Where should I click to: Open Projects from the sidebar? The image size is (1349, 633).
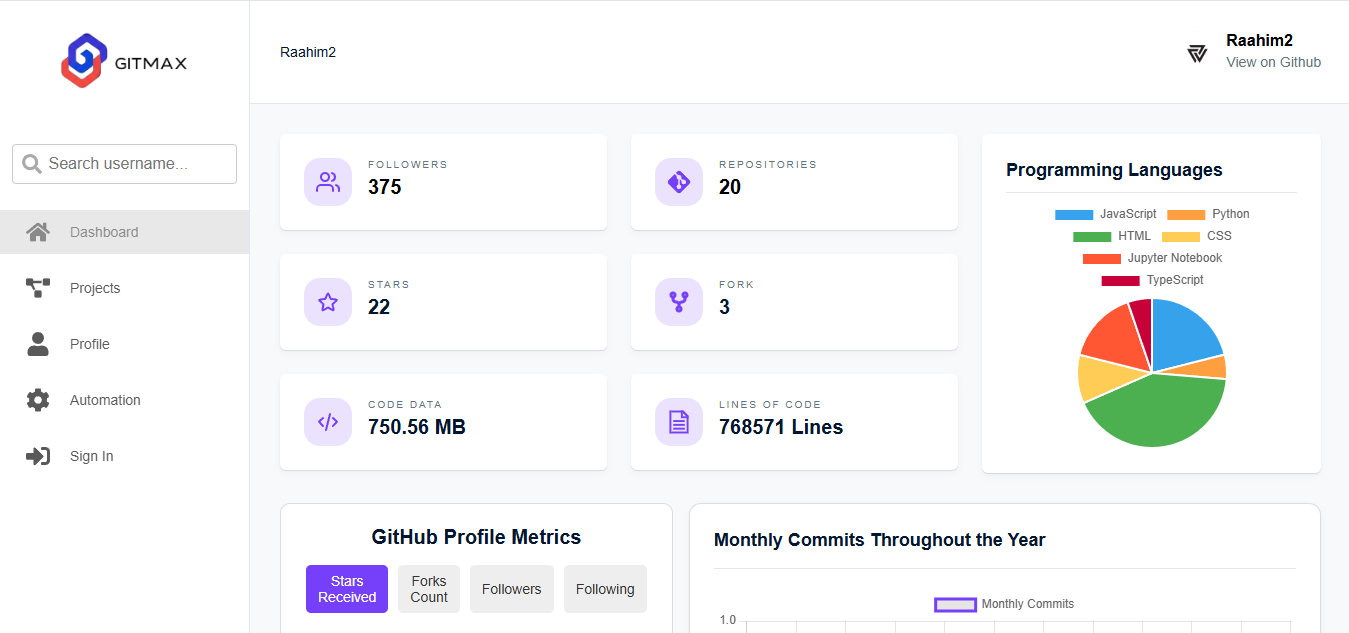[x=125, y=288]
